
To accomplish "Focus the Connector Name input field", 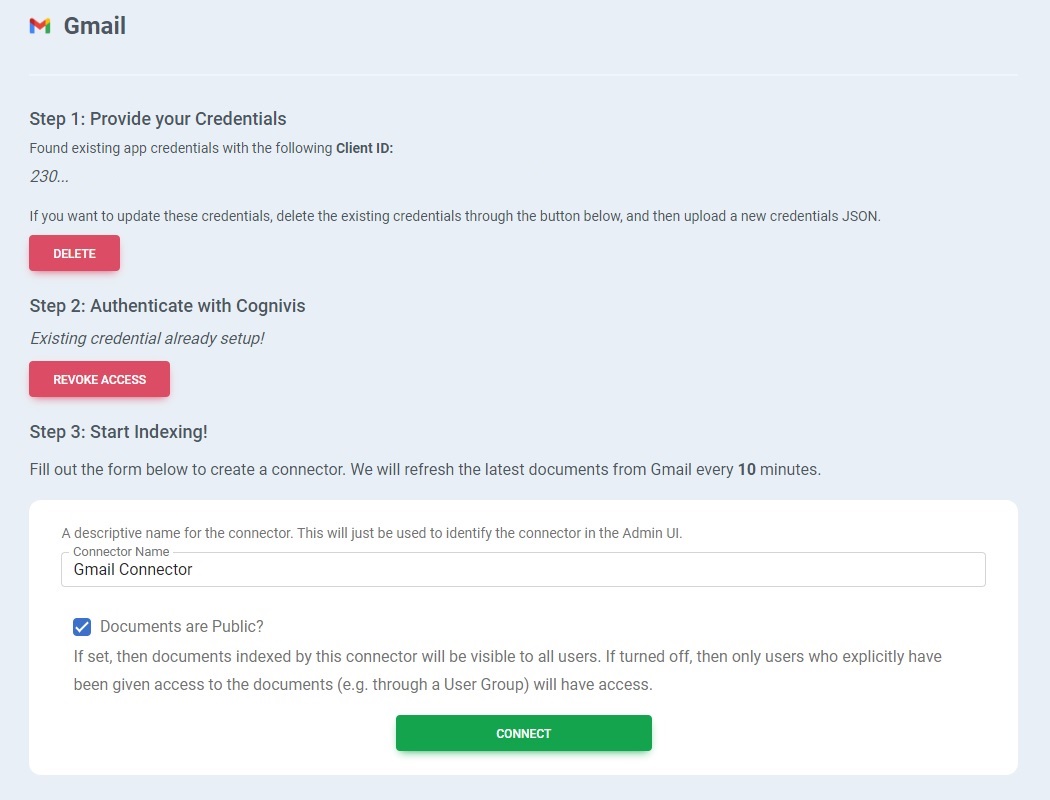I will (x=523, y=570).
